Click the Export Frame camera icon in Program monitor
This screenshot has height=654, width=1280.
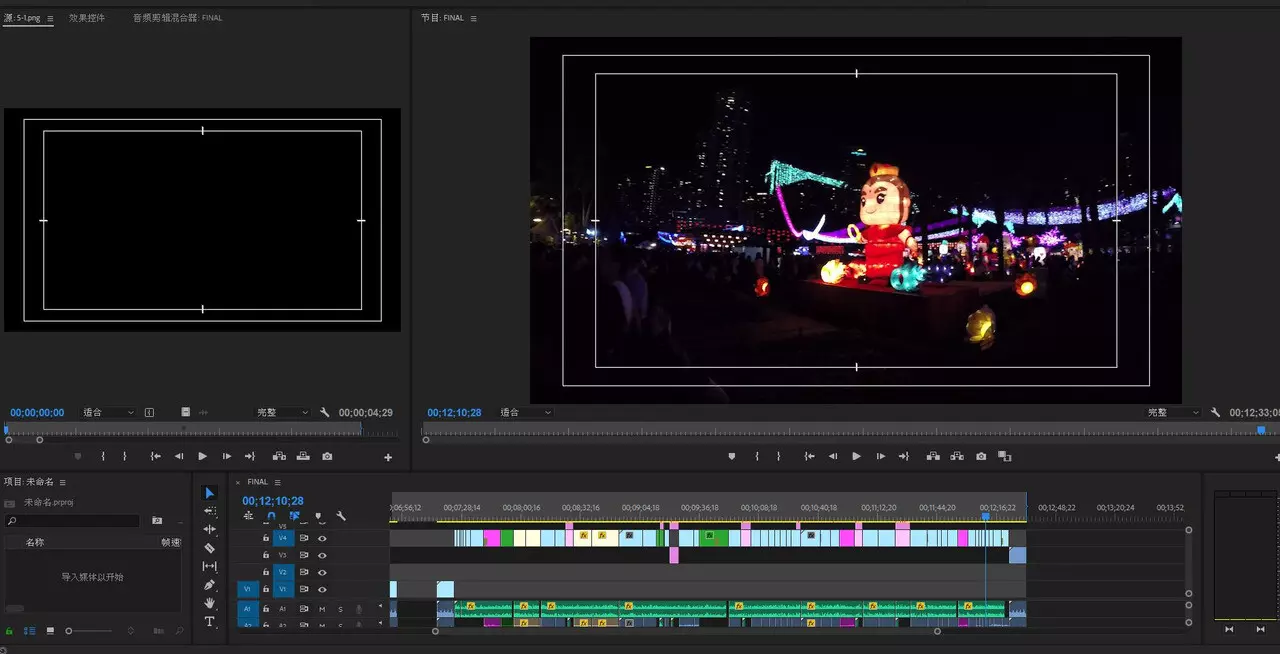coord(981,456)
